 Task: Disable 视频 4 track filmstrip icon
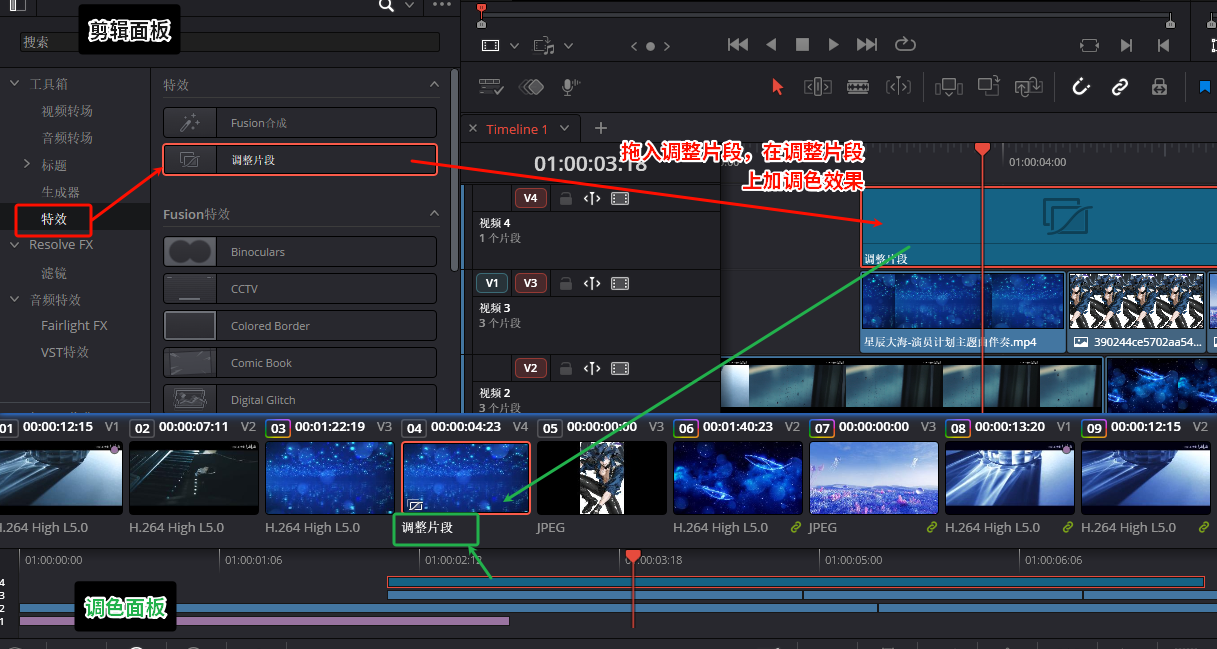click(x=620, y=198)
